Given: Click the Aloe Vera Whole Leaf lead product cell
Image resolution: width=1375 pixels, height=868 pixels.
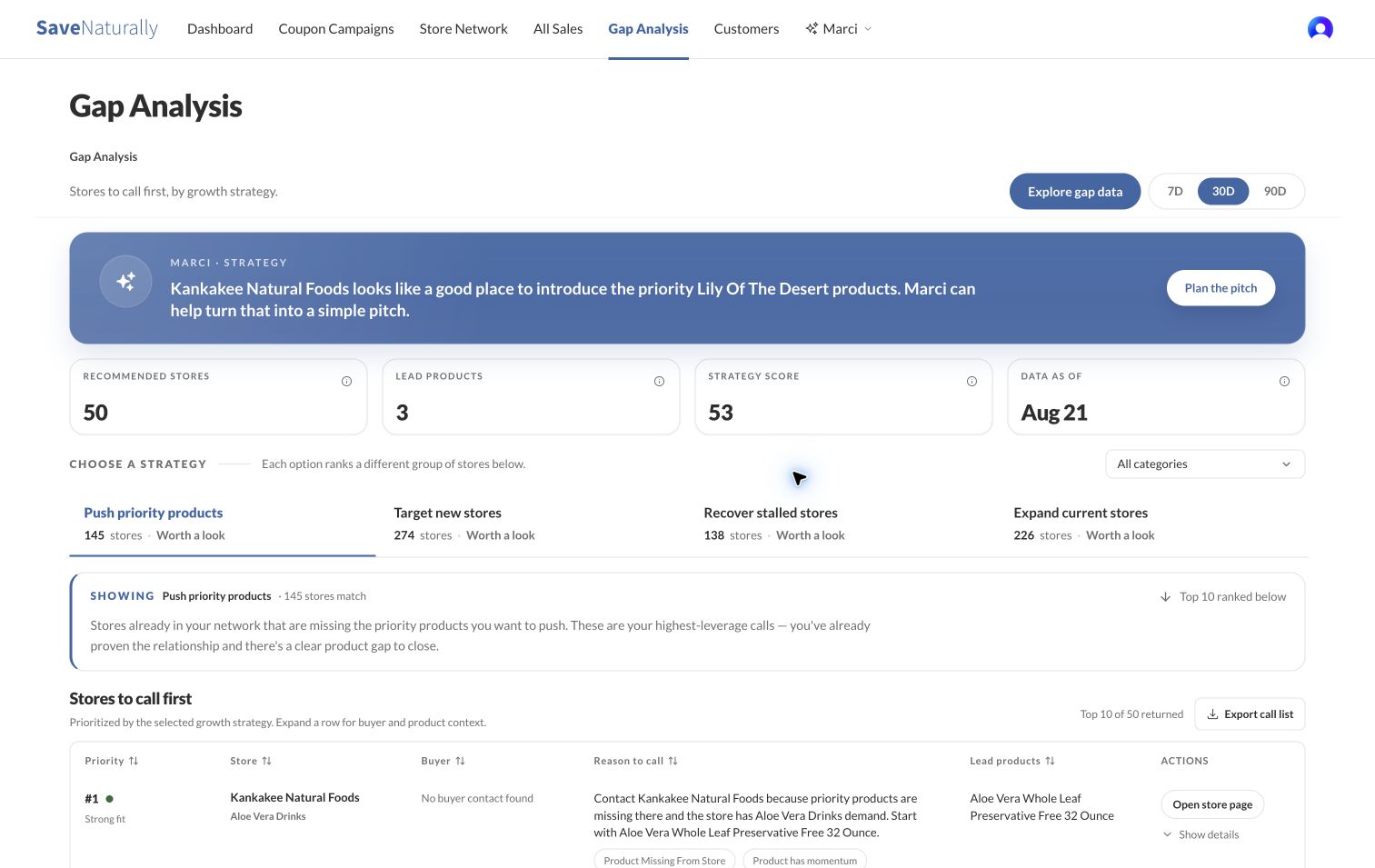Looking at the screenshot, I should [x=1041, y=807].
